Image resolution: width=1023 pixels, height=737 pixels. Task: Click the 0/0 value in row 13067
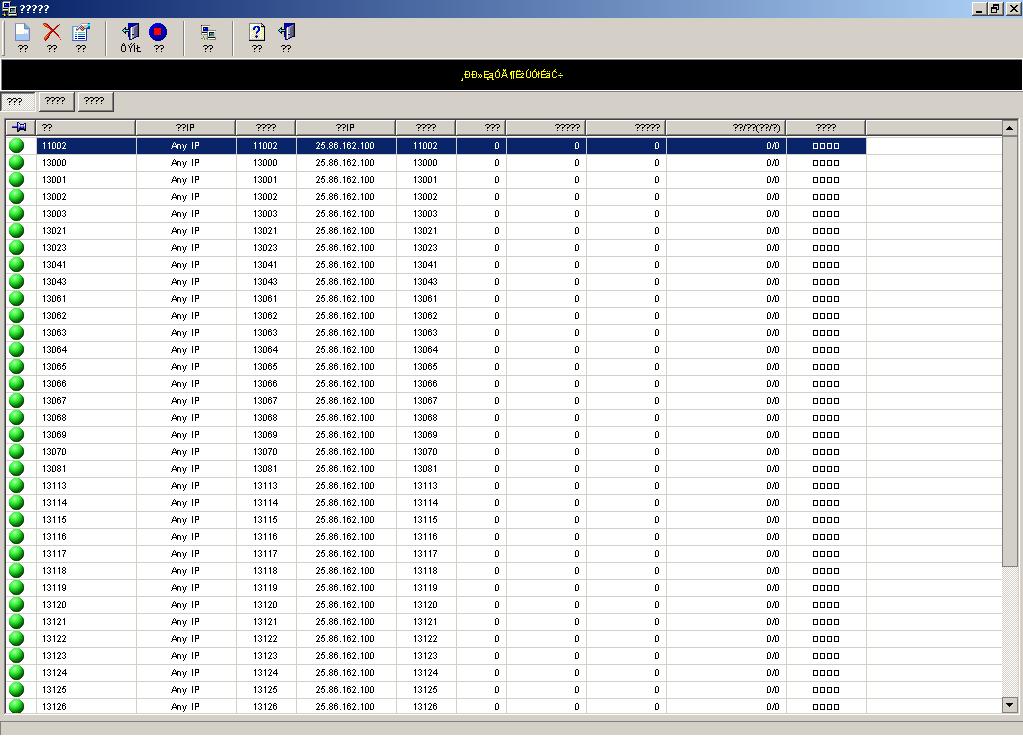tap(772, 400)
